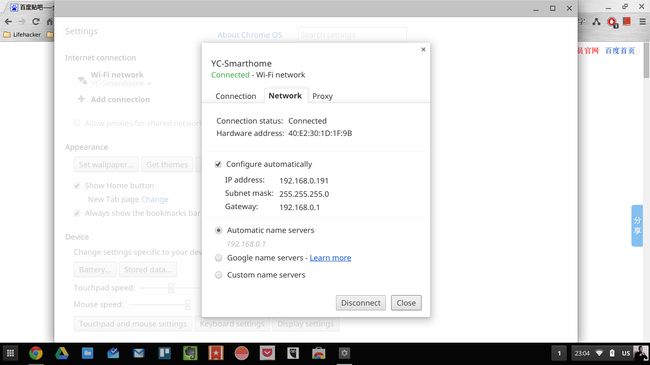650x365 pixels.
Task: Click the battery indicator in the system tray
Action: [612, 353]
